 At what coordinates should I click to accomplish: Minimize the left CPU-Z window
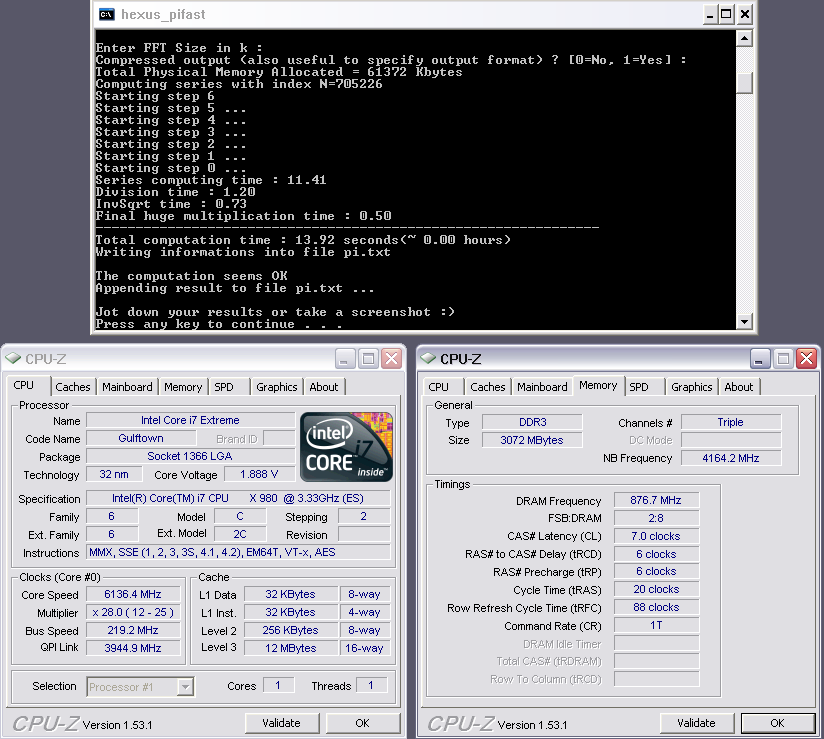pyautogui.click(x=345, y=359)
